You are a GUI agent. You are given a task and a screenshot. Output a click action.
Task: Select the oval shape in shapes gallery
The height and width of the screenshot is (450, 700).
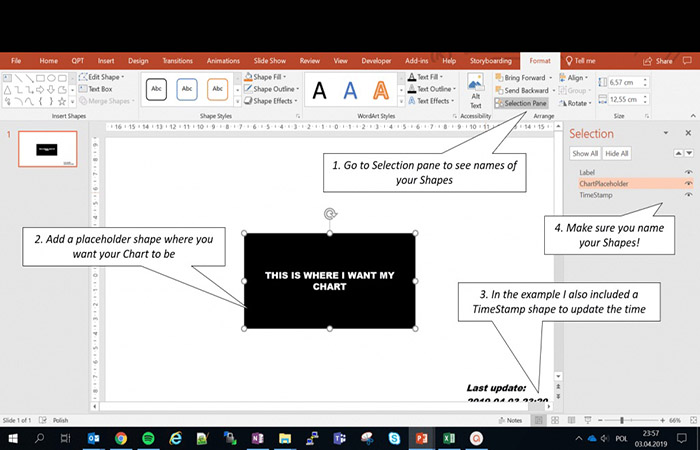point(51,78)
